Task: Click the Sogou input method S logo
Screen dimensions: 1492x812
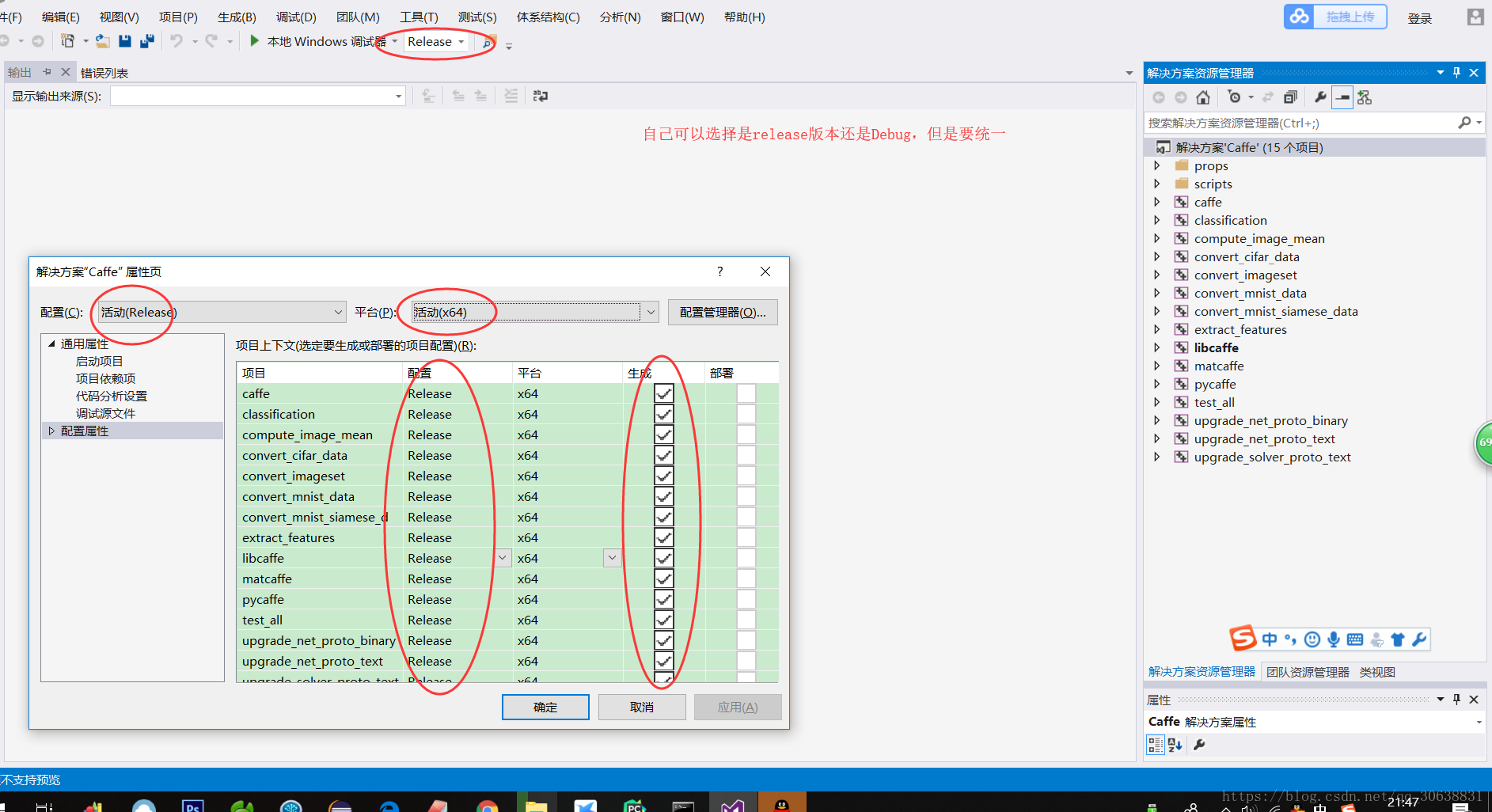Action: point(1243,638)
